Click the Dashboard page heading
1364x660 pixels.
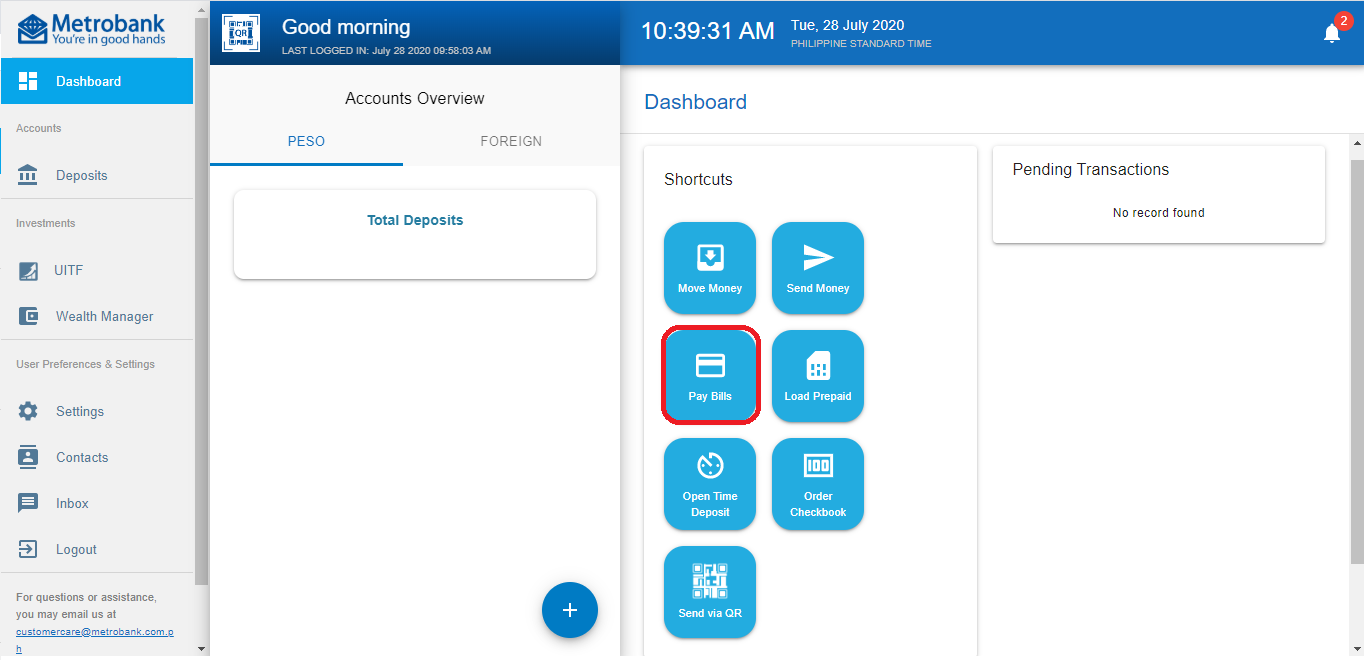[695, 102]
